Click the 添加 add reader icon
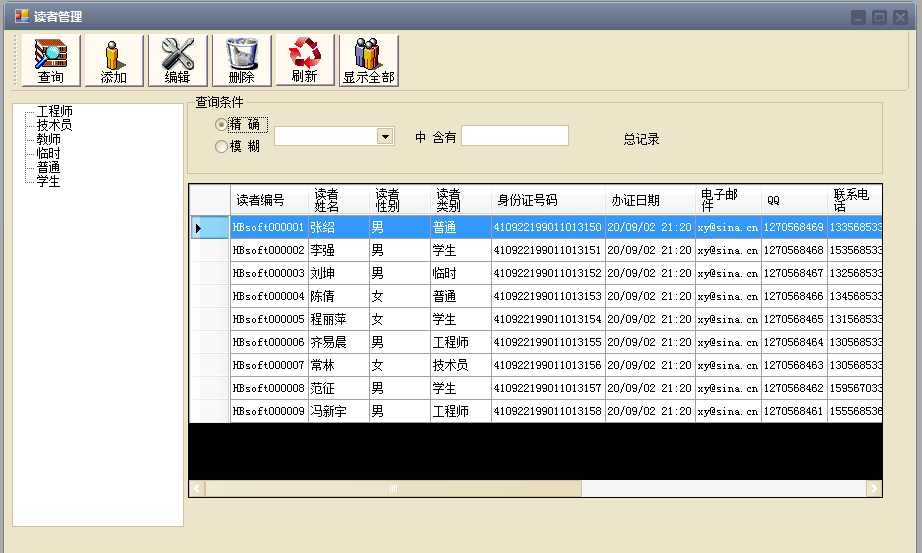The image size is (922, 553). point(114,61)
